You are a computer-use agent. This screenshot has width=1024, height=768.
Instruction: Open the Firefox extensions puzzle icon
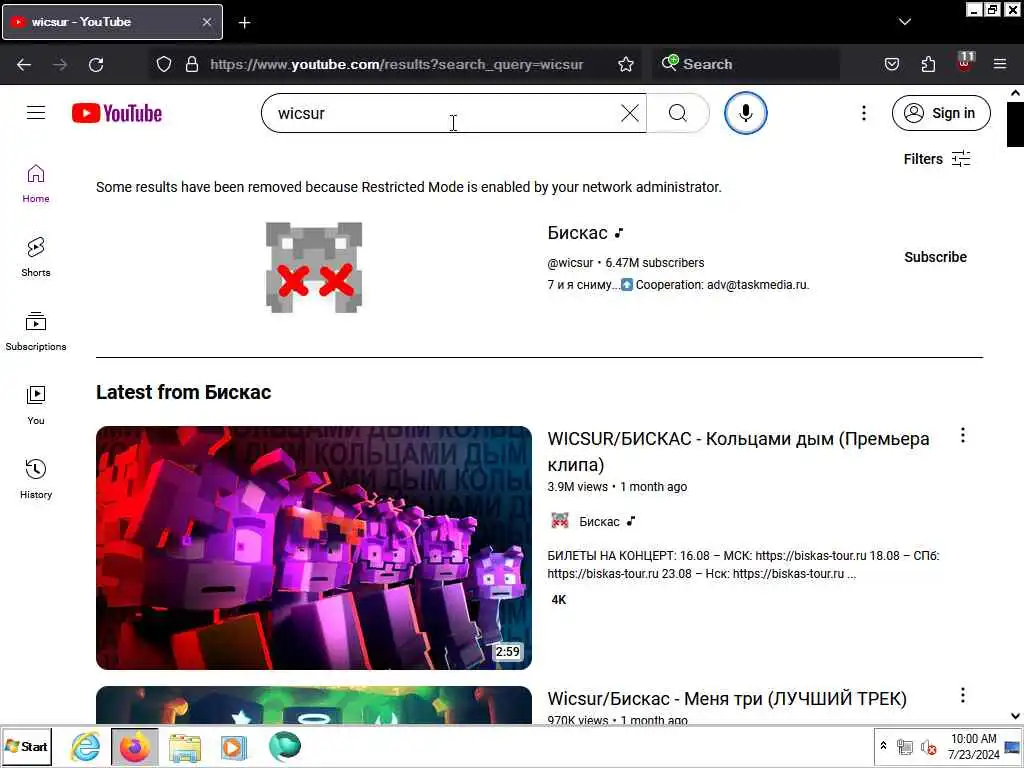928,64
